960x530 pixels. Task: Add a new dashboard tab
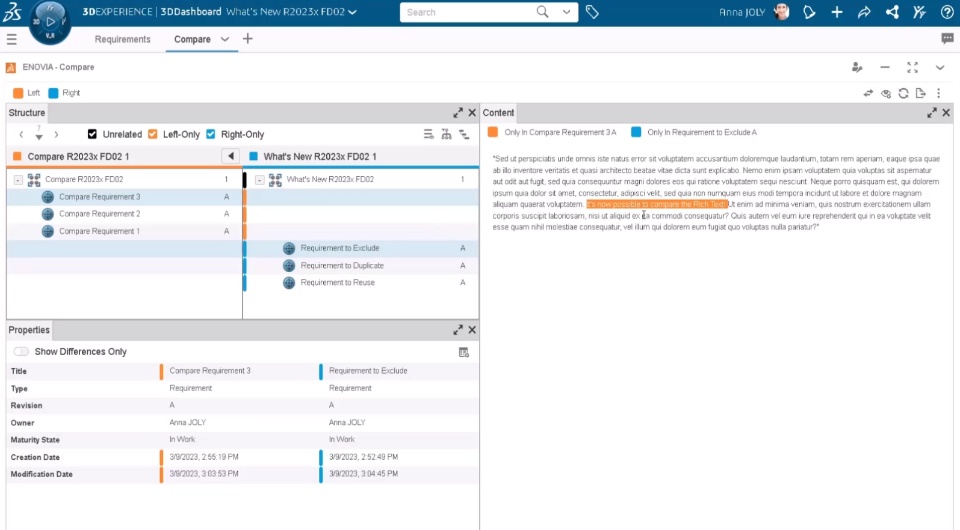(247, 39)
